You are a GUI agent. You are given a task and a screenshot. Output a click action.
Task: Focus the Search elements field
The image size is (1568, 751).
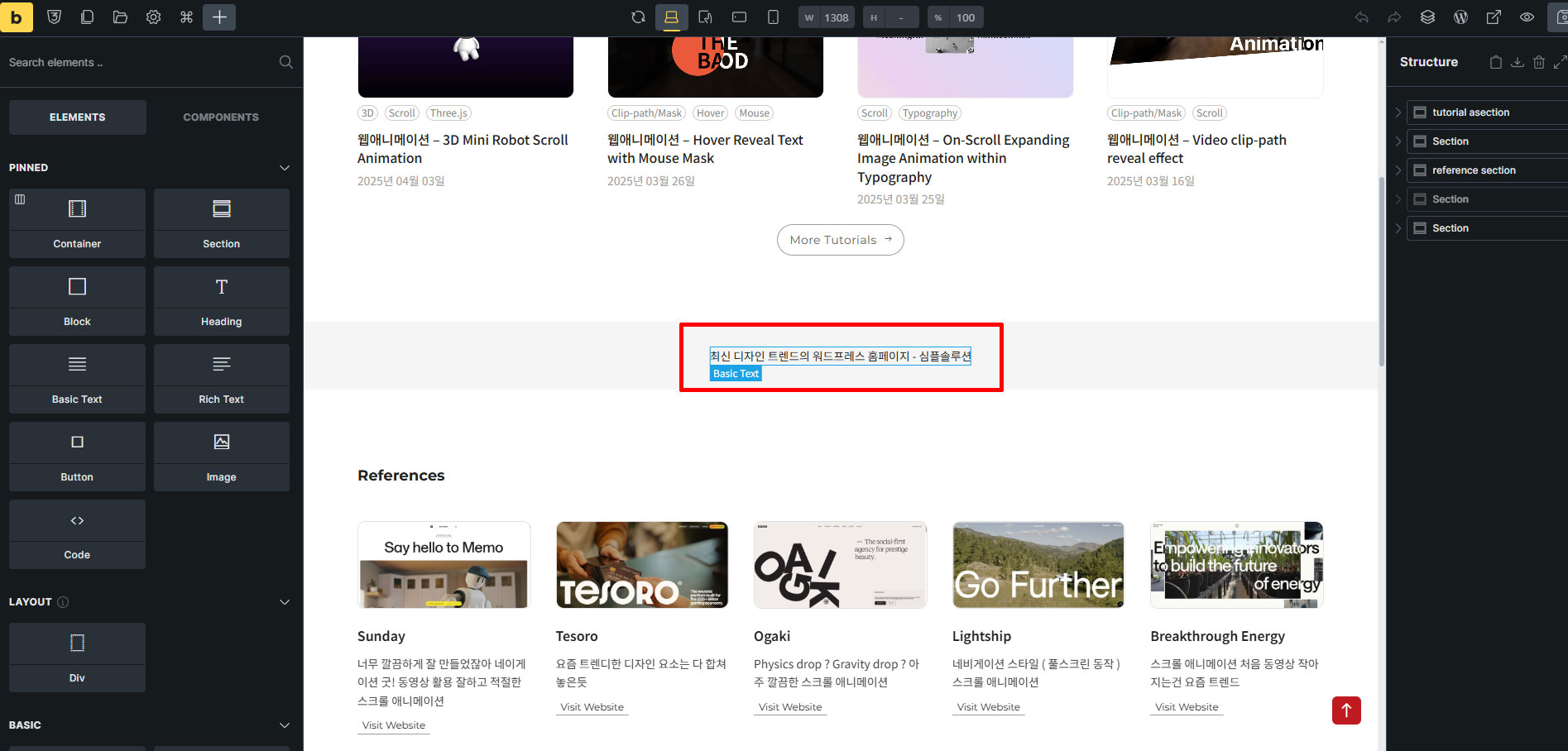[141, 63]
